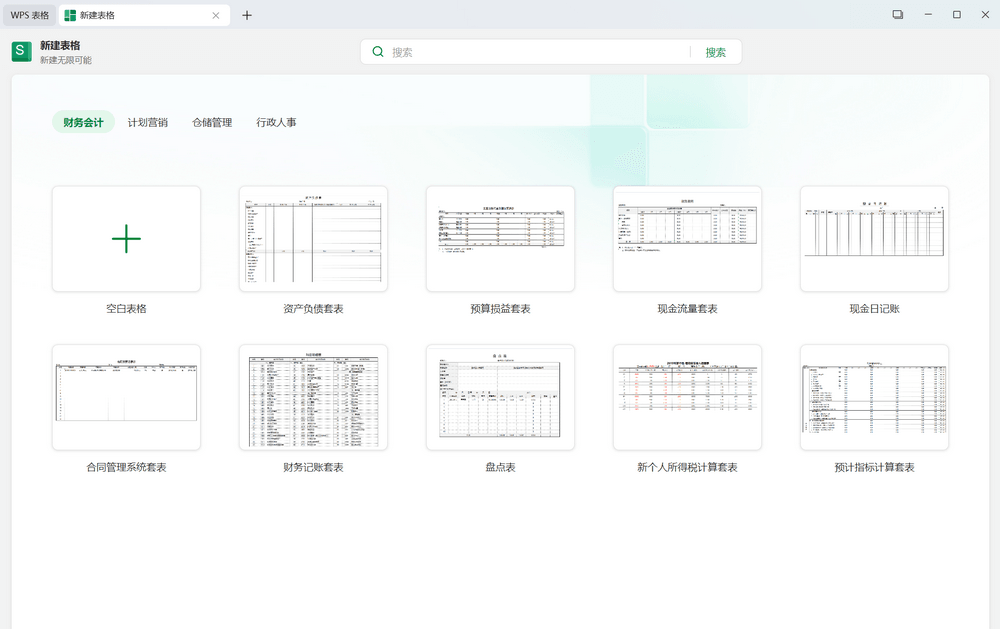Screen dimensions: 1000x629
Task: Switch to the 计划营销 category
Action: pos(146,122)
